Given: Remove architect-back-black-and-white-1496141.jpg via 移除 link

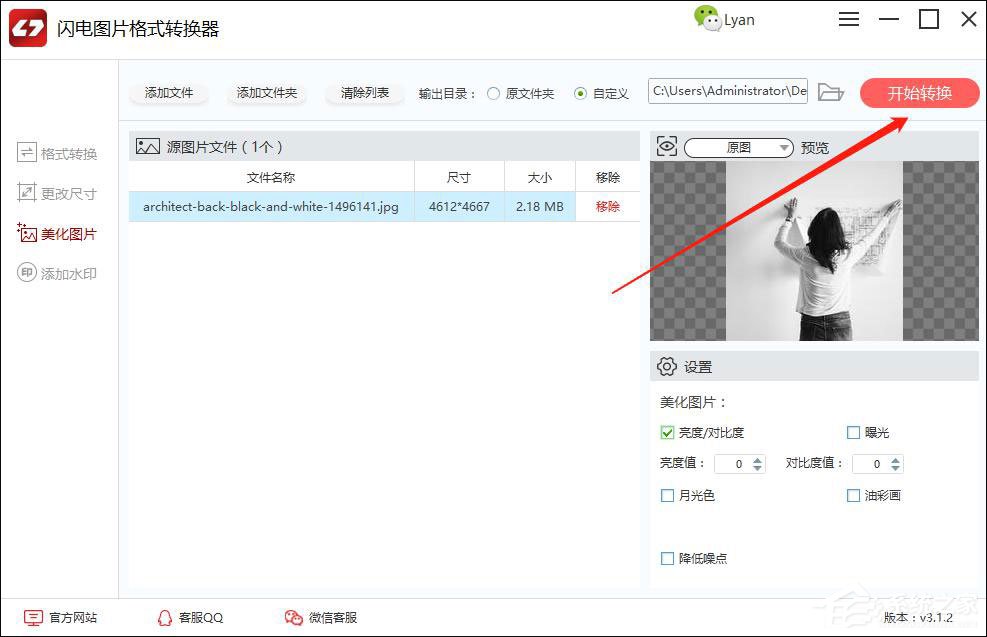Looking at the screenshot, I should pos(607,207).
